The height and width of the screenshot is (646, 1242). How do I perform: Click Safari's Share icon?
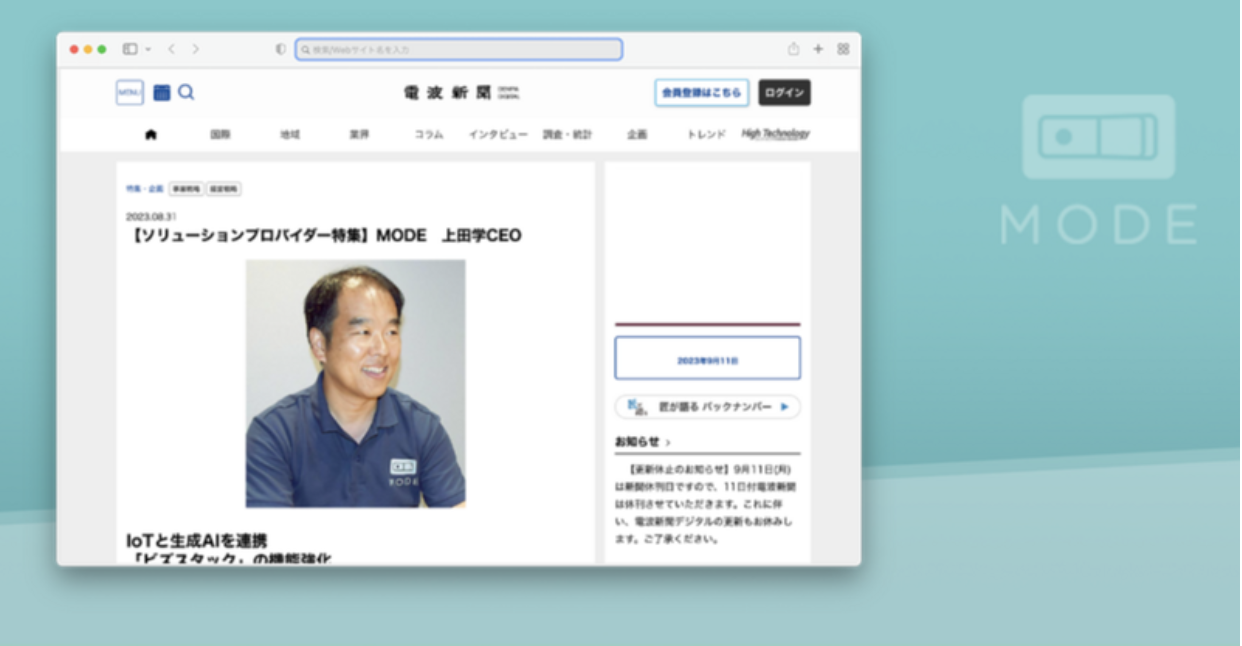(x=793, y=49)
